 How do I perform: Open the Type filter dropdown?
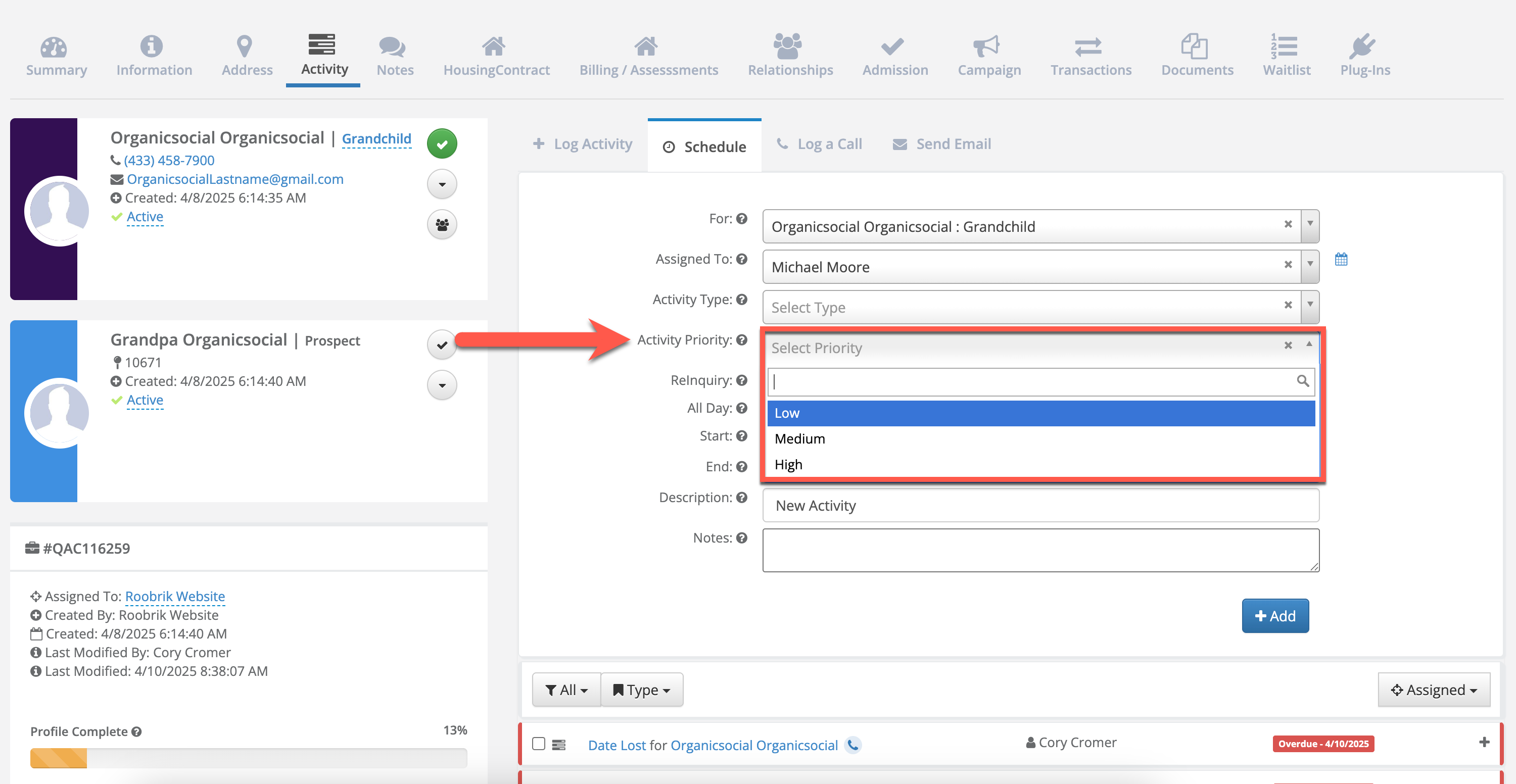(641, 690)
